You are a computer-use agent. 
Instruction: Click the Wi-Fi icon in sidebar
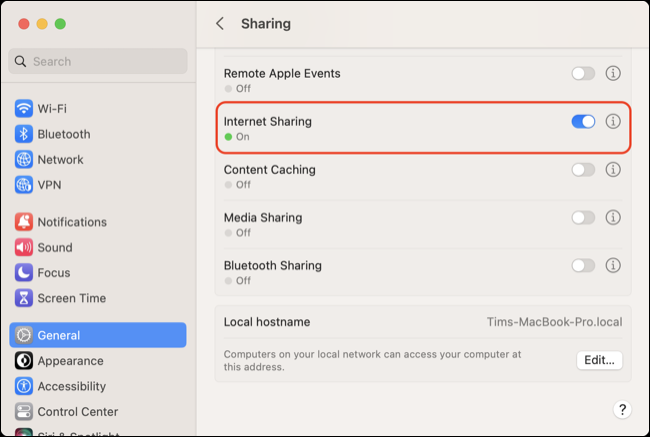click(24, 108)
